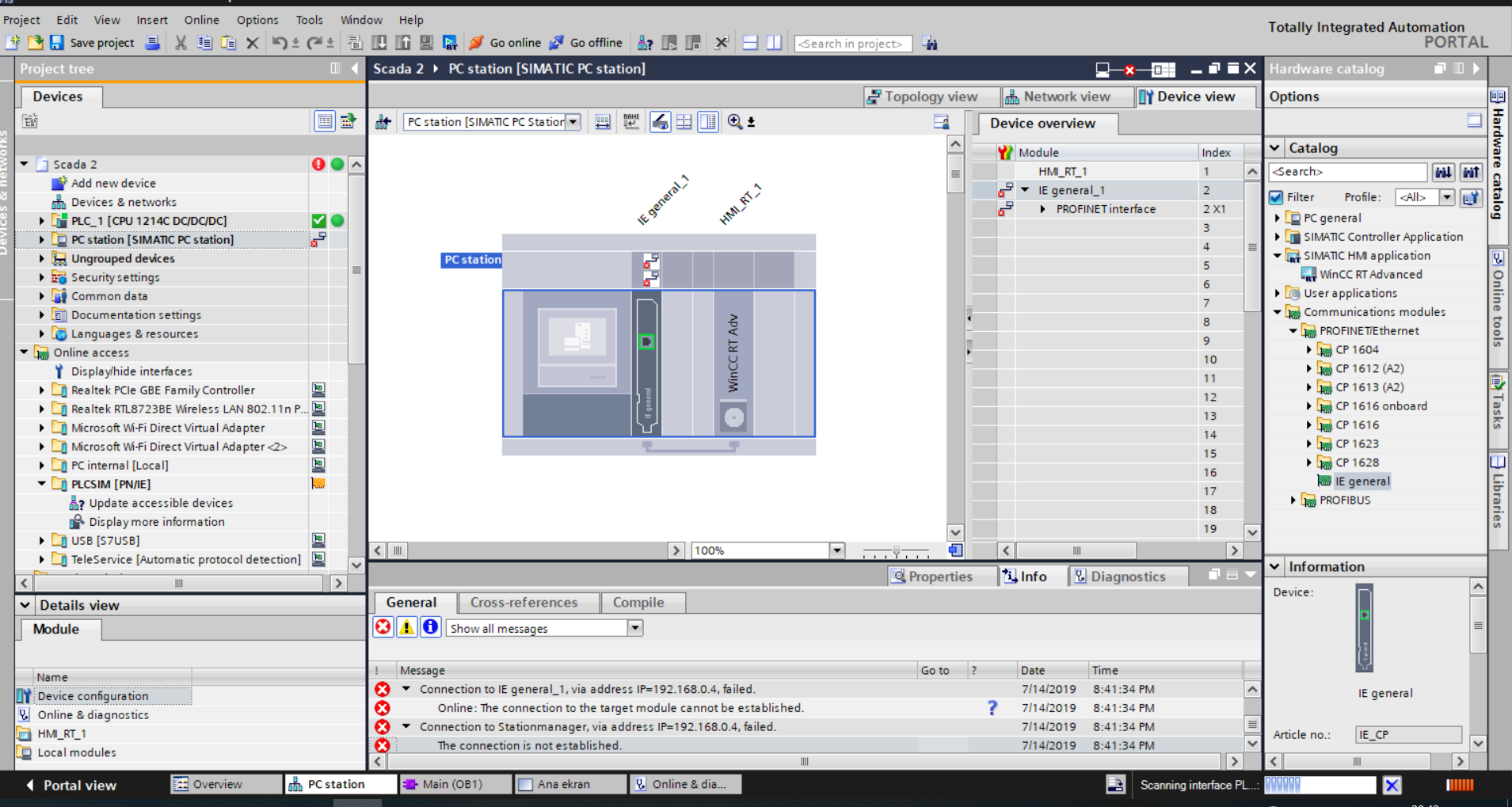Select IE general in the hardware catalog
Viewport: 1512px width, 807px height.
(x=1362, y=481)
